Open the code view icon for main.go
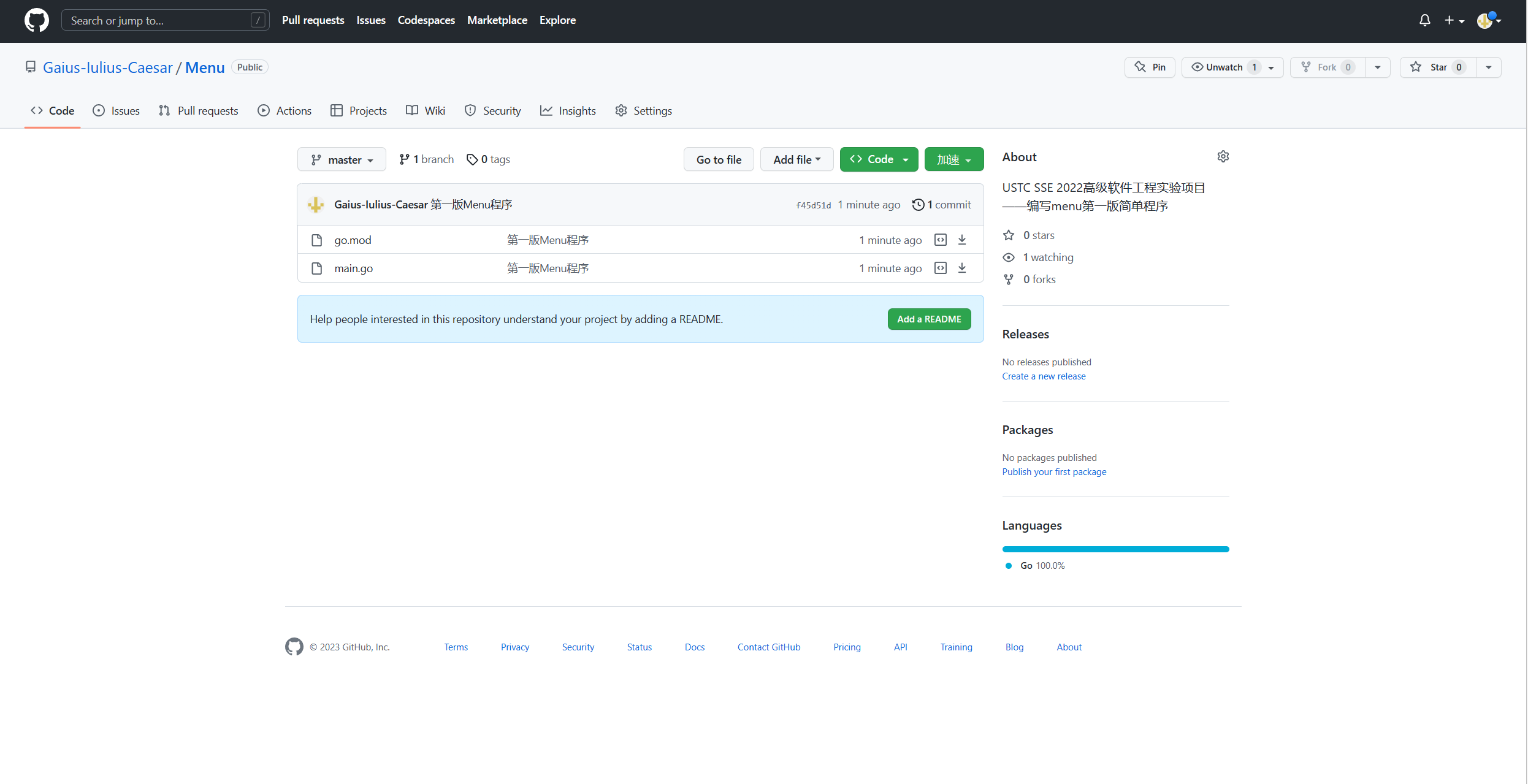The width and height of the screenshot is (1528, 784). click(940, 268)
